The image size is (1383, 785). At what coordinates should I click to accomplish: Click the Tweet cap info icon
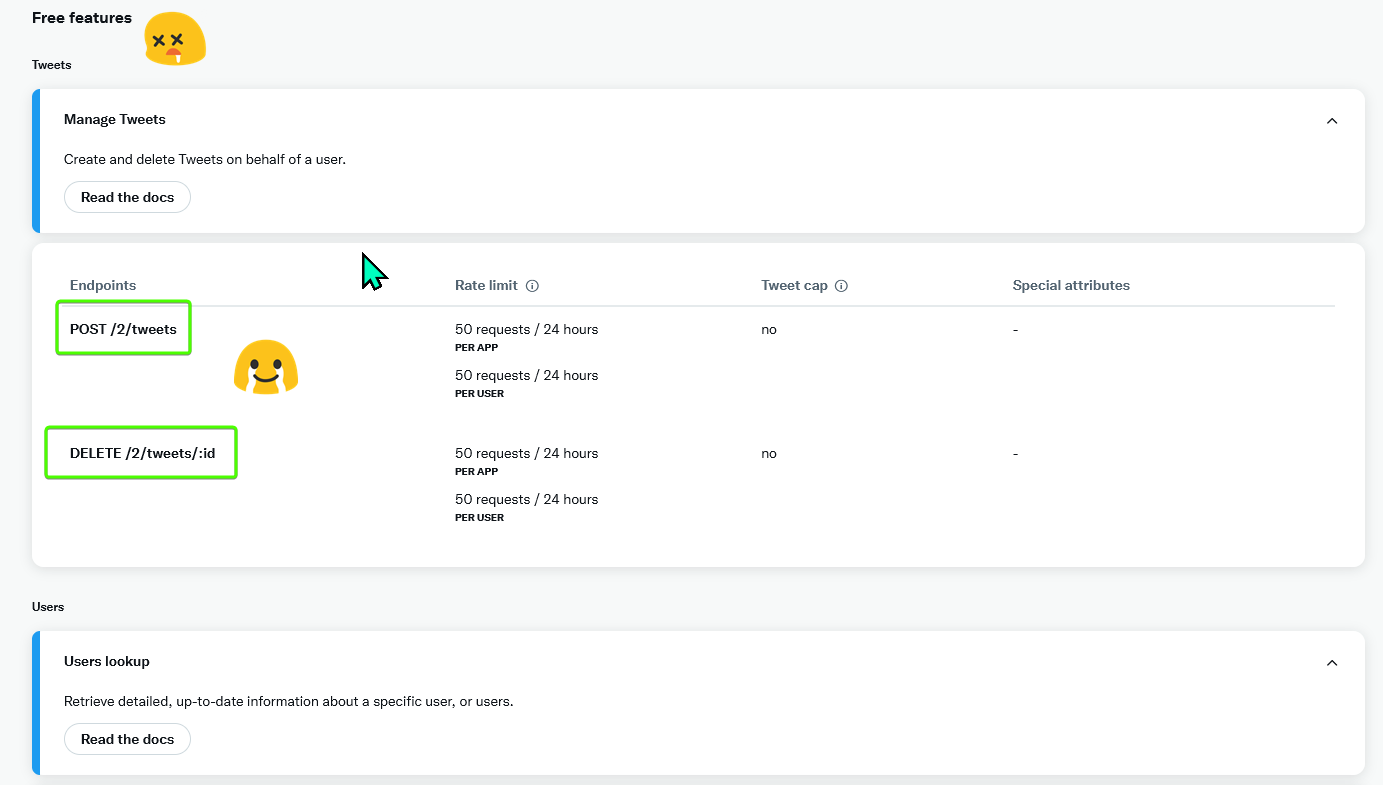[x=842, y=285]
